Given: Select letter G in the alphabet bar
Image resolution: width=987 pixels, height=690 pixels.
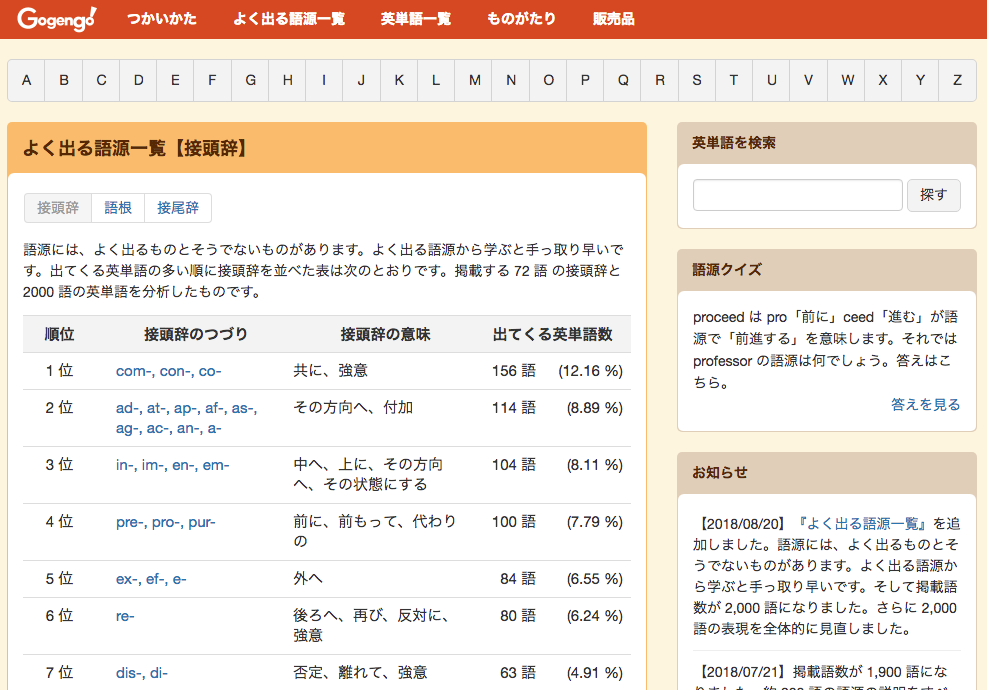Looking at the screenshot, I should tap(250, 81).
